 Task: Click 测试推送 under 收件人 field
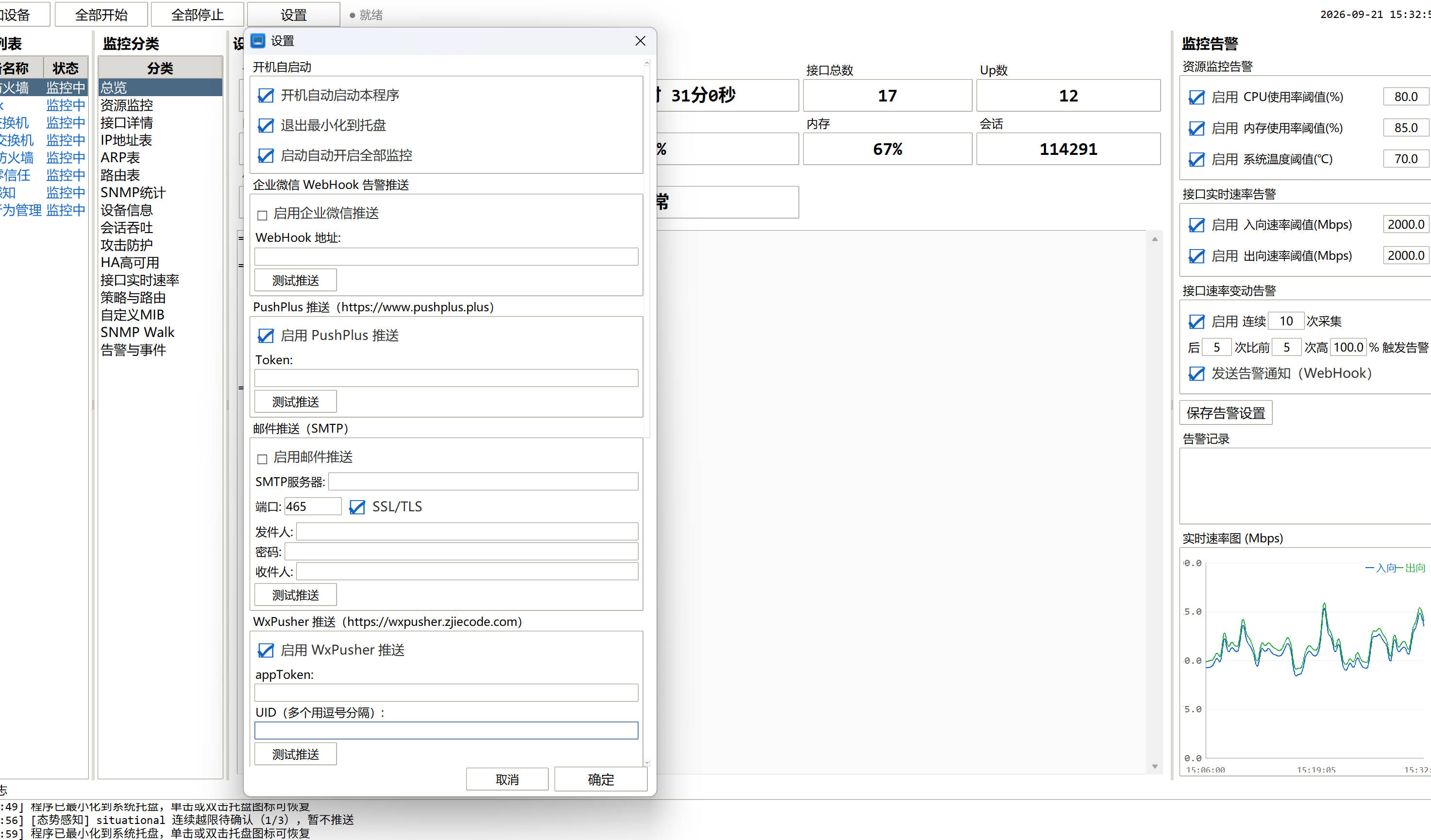tap(295, 595)
